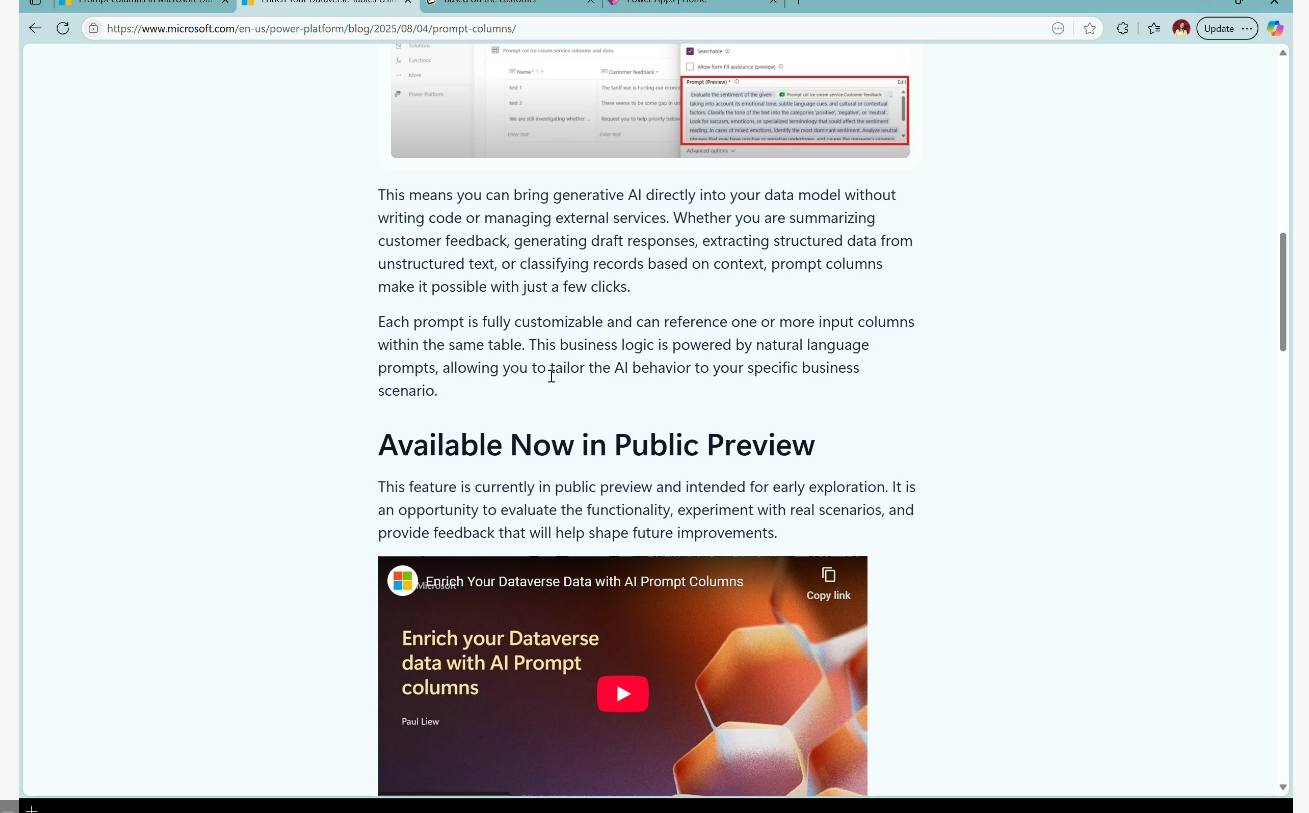View site information via the lock icon
The image size is (1309, 813).
[94, 28]
